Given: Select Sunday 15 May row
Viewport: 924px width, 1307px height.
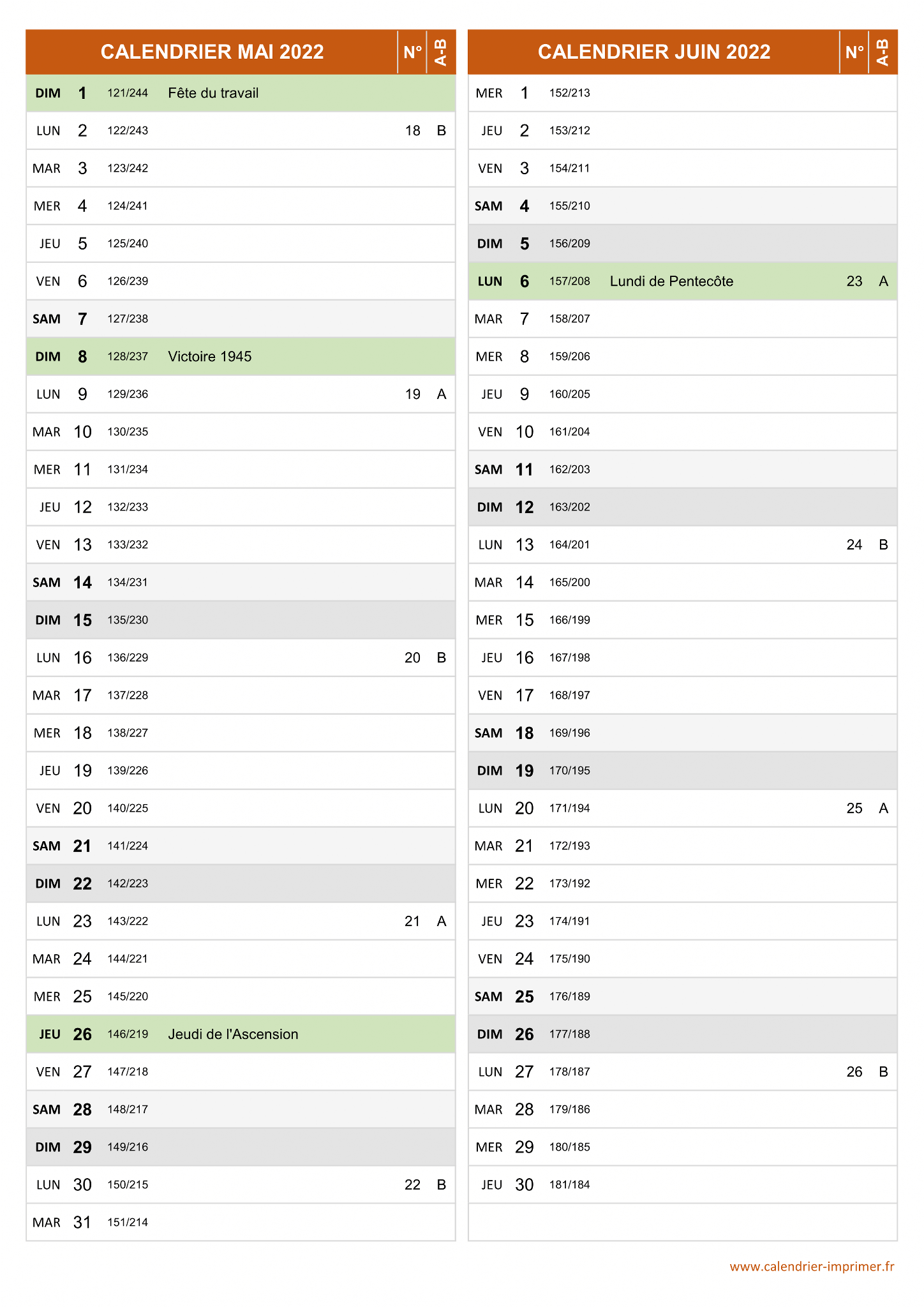Looking at the screenshot, I should click(241, 620).
